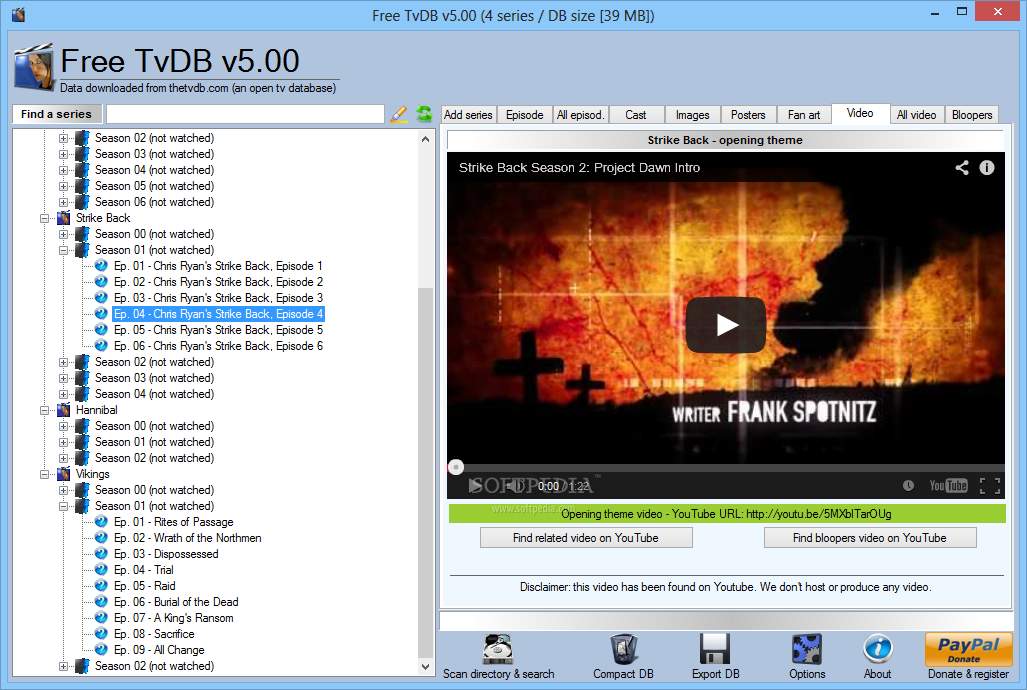Viewport: 1027px width, 690px height.
Task: Click the YouTube logo in player
Action: pyautogui.click(x=948, y=486)
